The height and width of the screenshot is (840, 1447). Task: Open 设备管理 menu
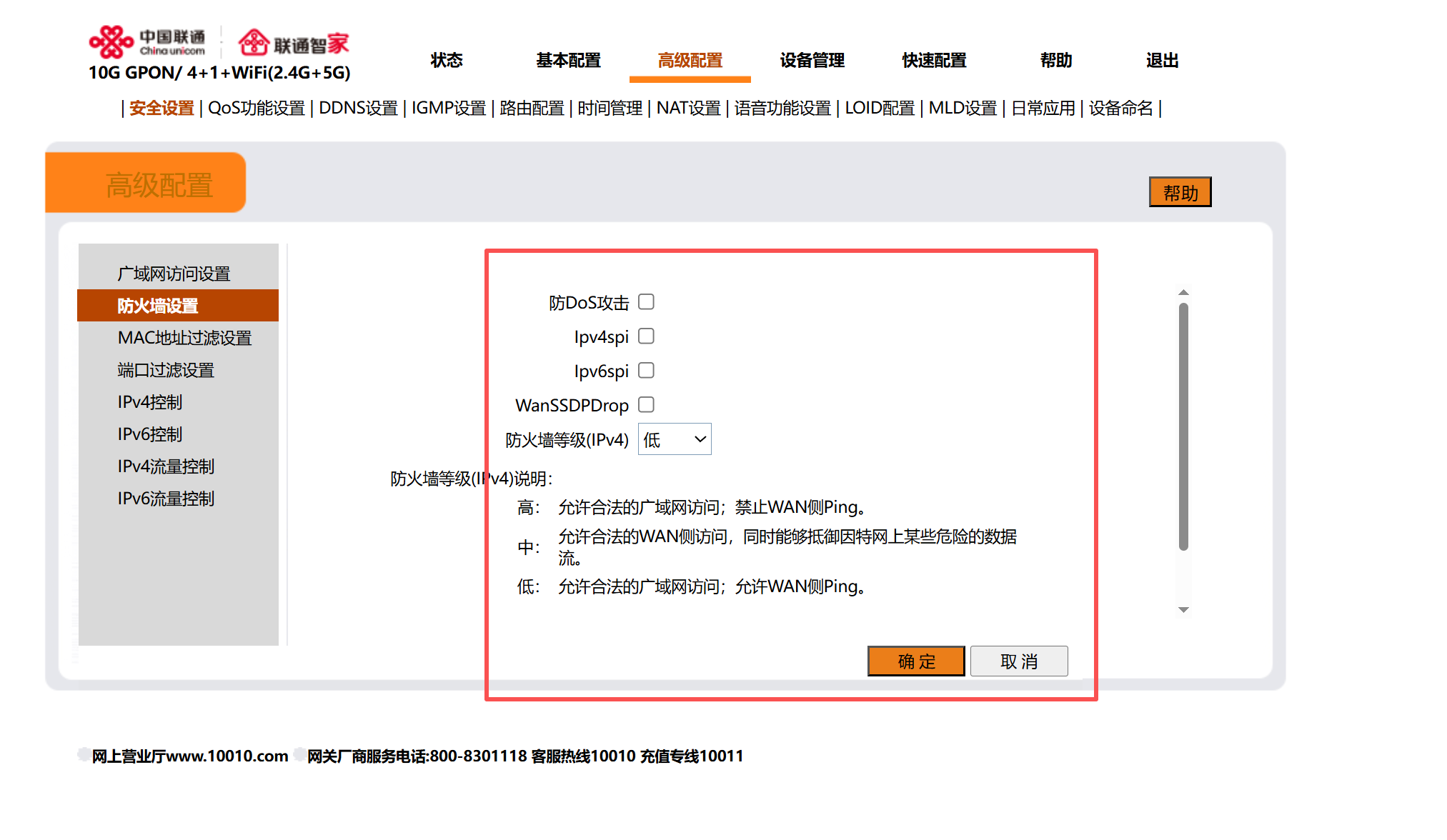coord(812,60)
